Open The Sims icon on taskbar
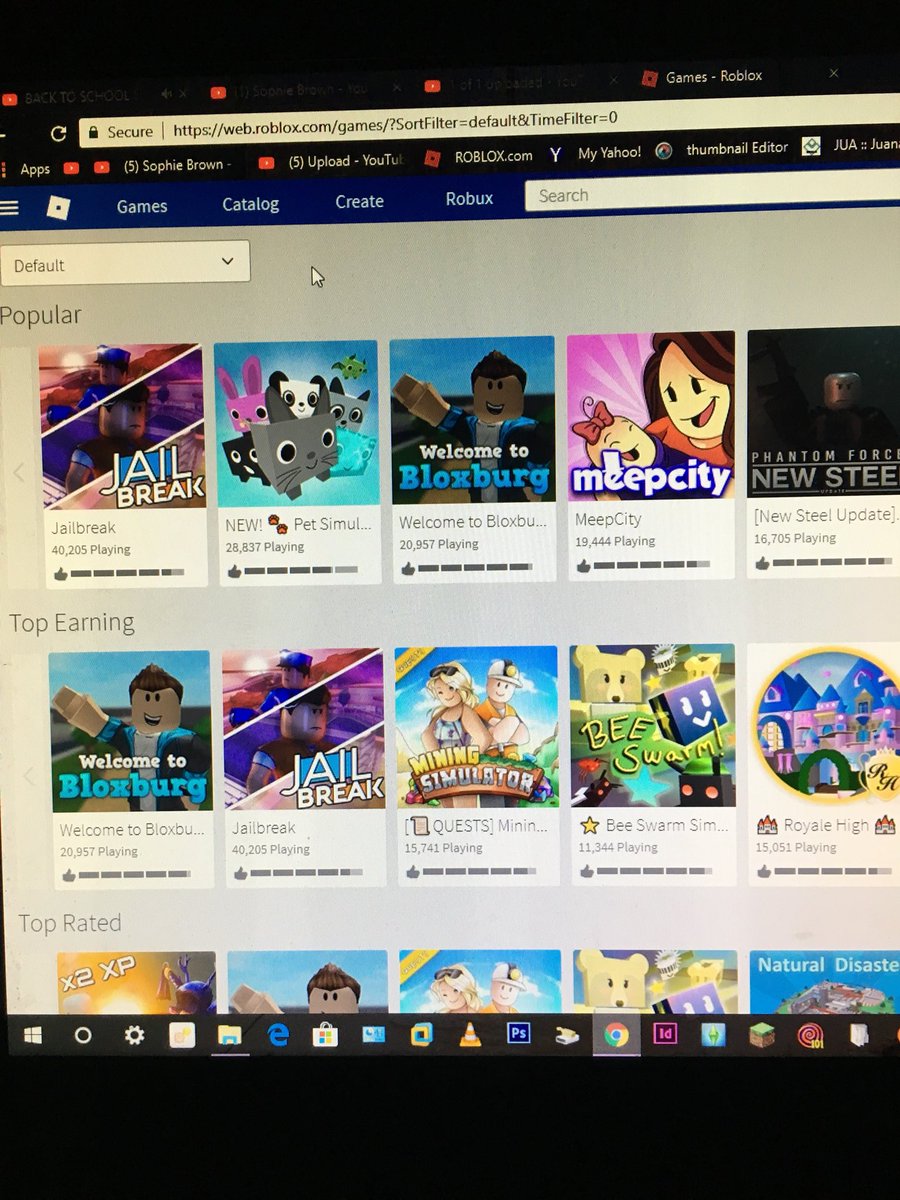The height and width of the screenshot is (1200, 900). [x=713, y=1034]
